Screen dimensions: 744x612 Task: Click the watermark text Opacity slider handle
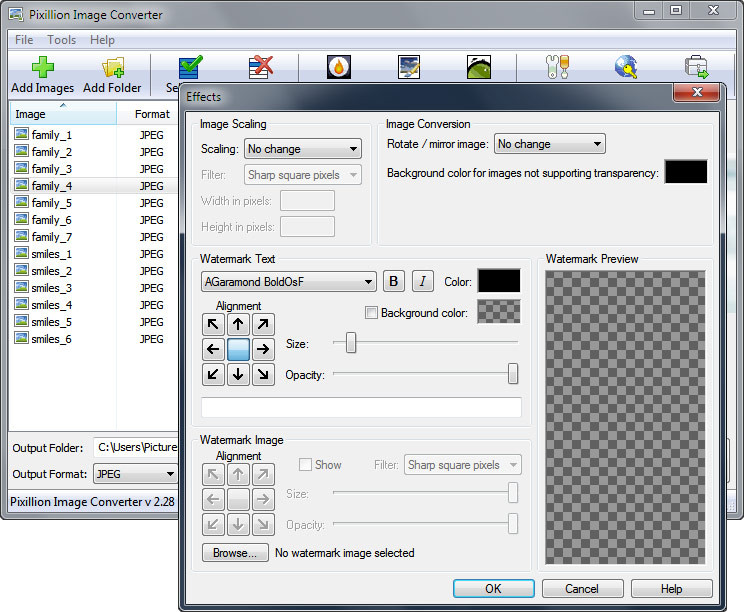[x=513, y=374]
